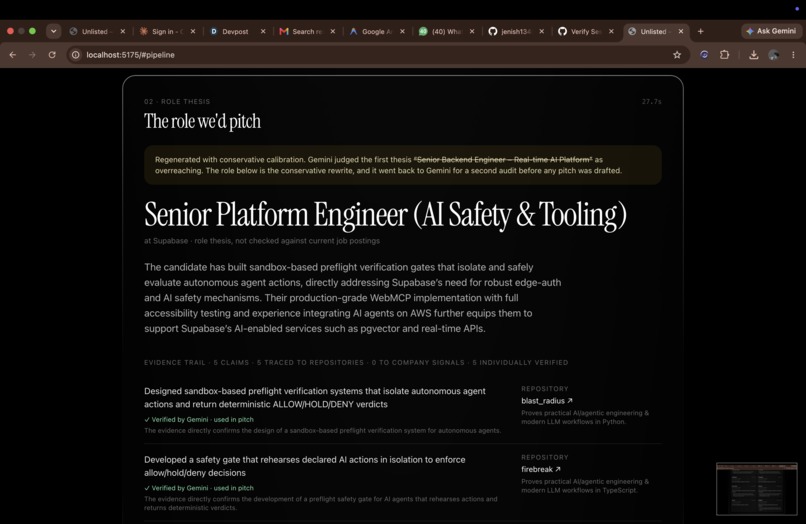Click the struck-through 'Senior Backend Engineer' thesis text
806x524 pixels.
pyautogui.click(x=503, y=159)
